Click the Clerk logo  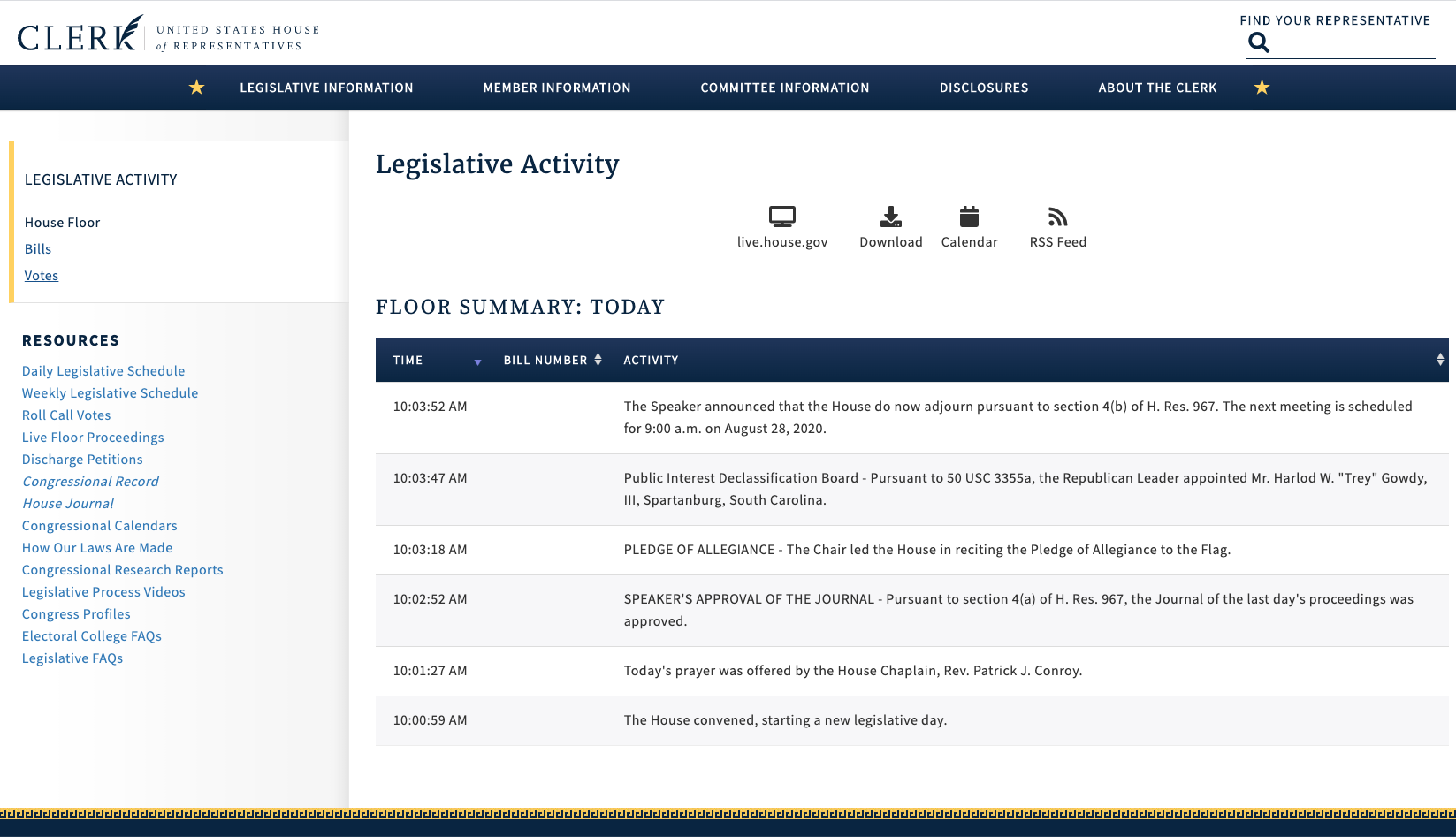coord(80,34)
